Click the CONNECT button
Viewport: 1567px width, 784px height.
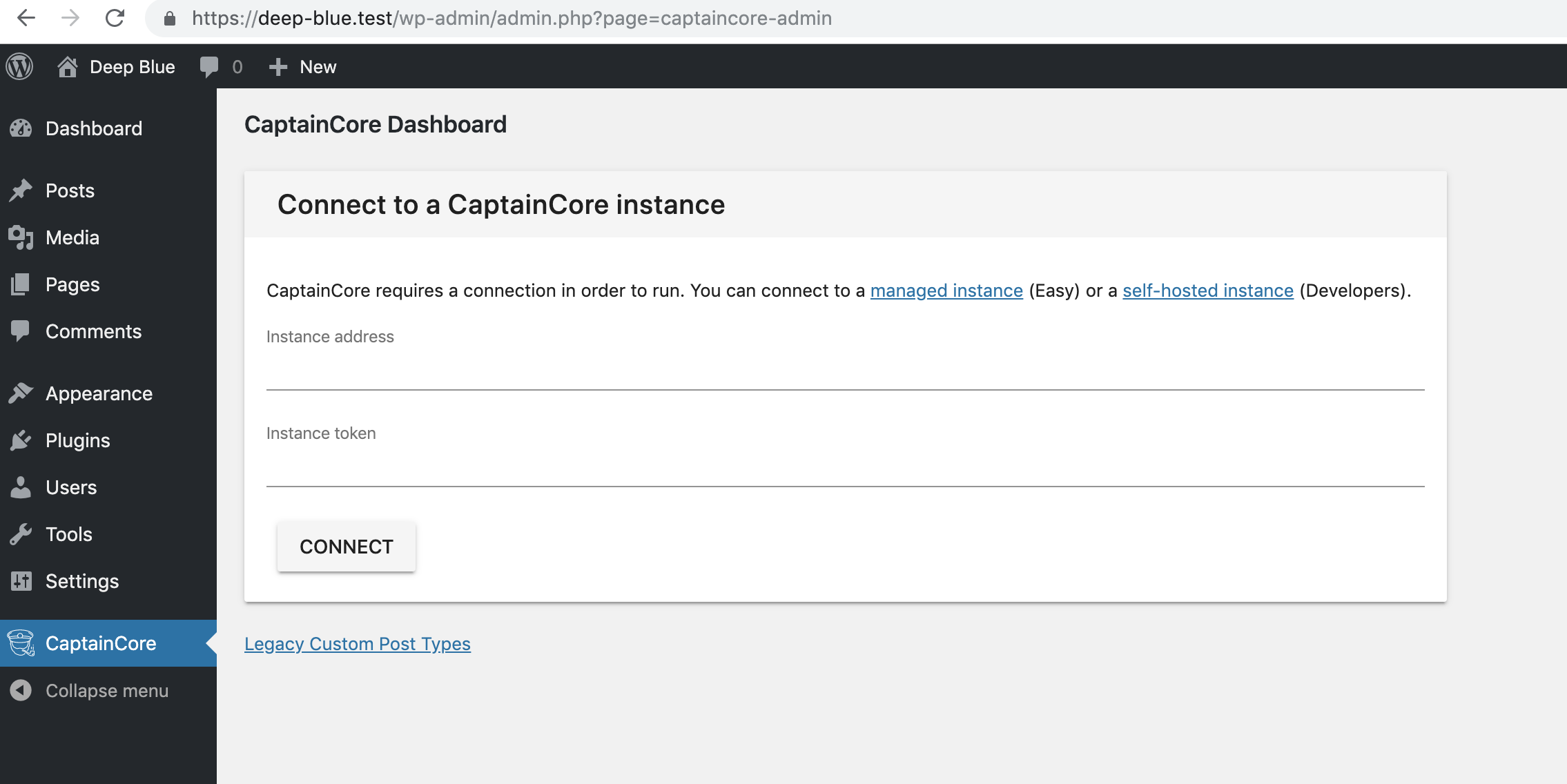click(347, 547)
